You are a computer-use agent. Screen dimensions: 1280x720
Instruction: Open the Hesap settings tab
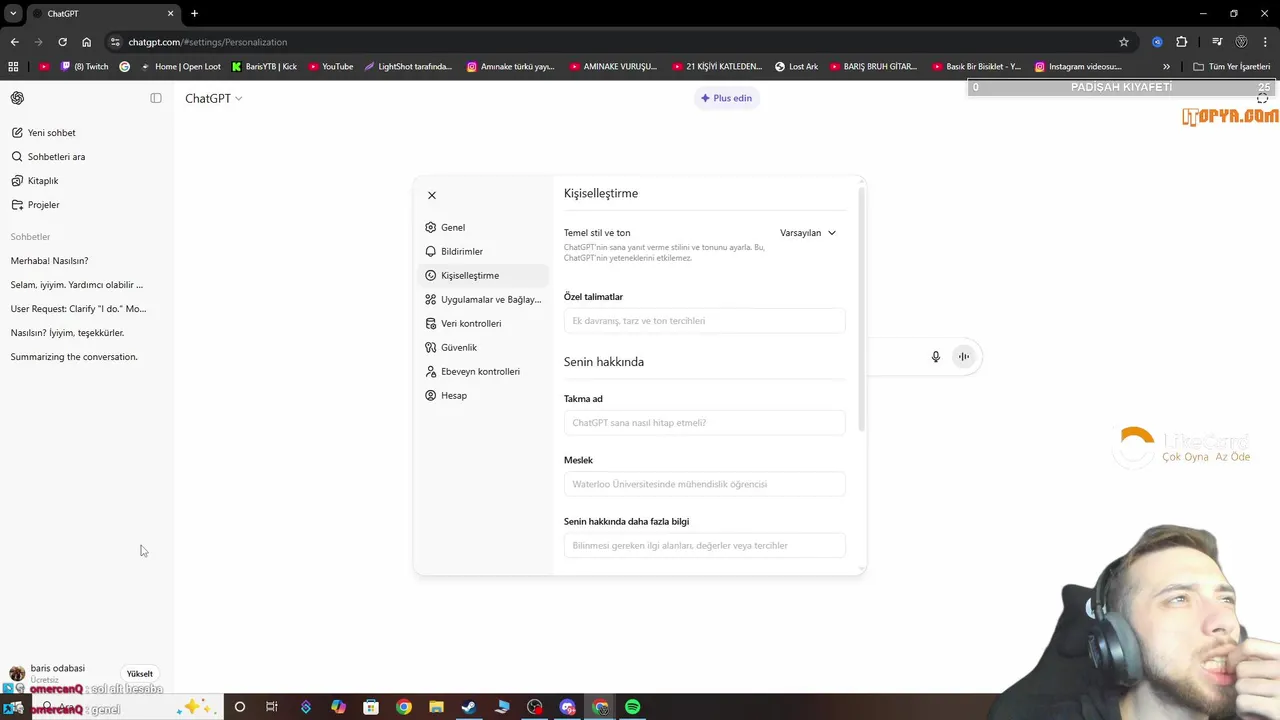pyautogui.click(x=484, y=395)
